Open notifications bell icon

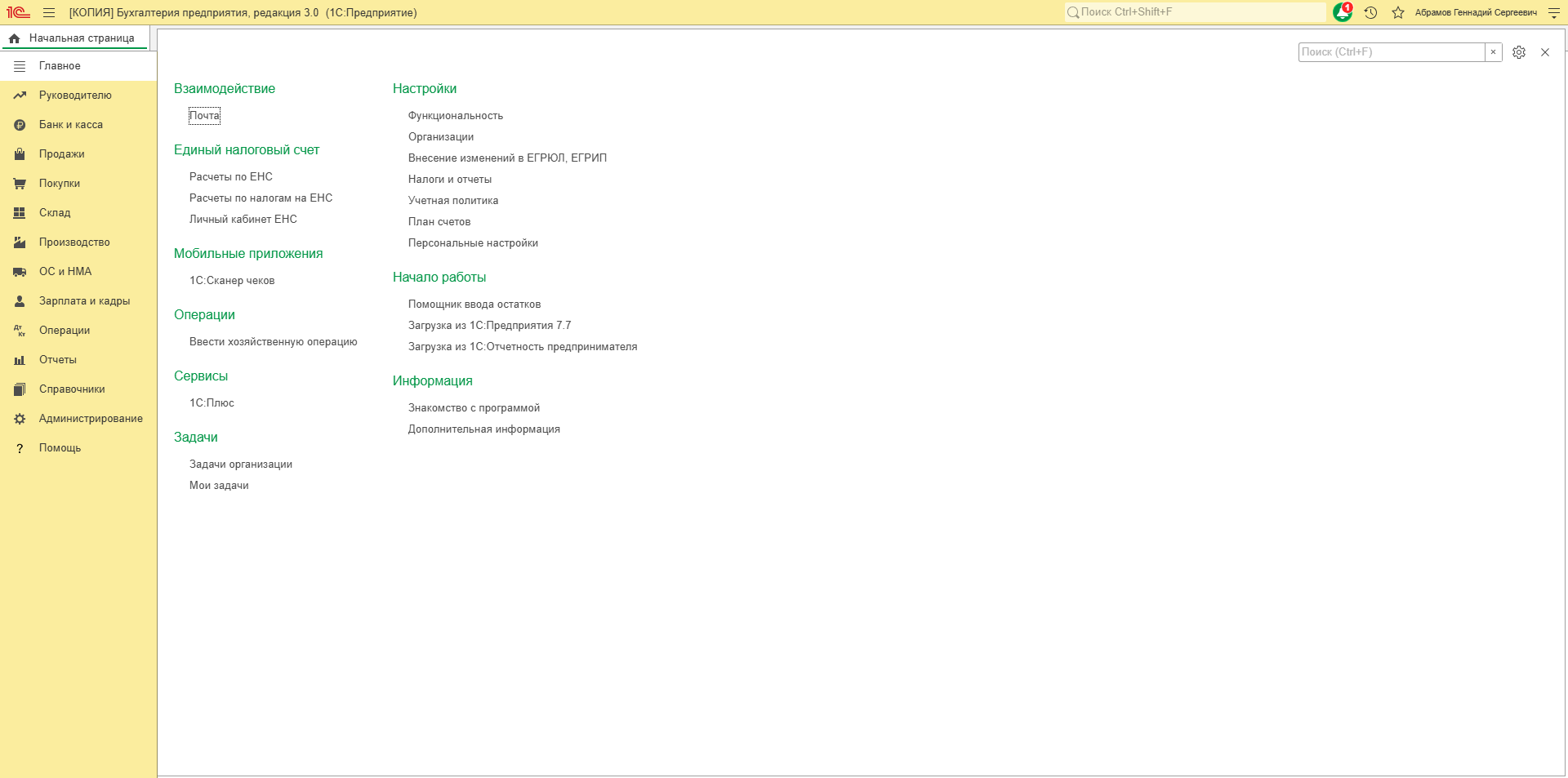pyautogui.click(x=1342, y=12)
